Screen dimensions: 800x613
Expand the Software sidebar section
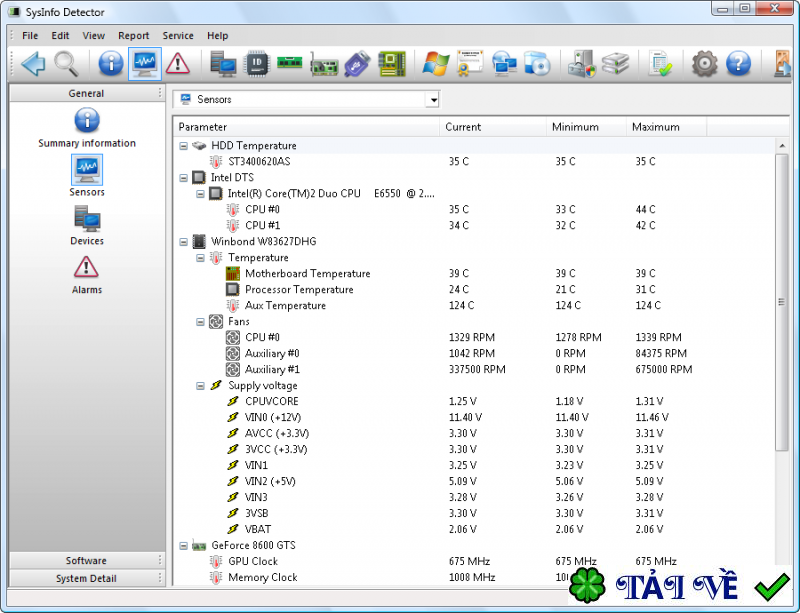click(x=86, y=561)
